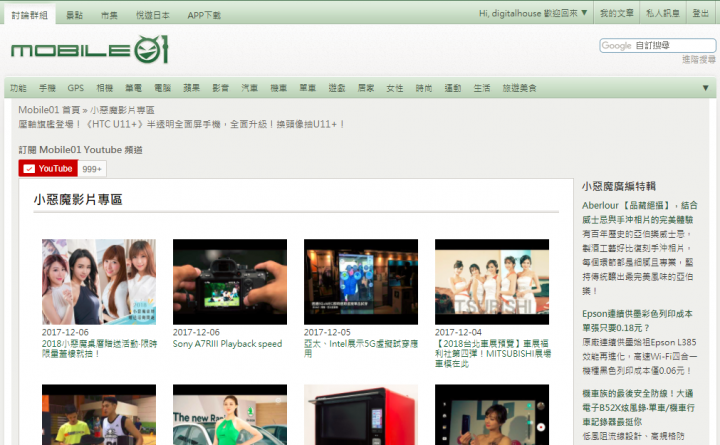Switch to the 討論群組 tab

pos(30,15)
